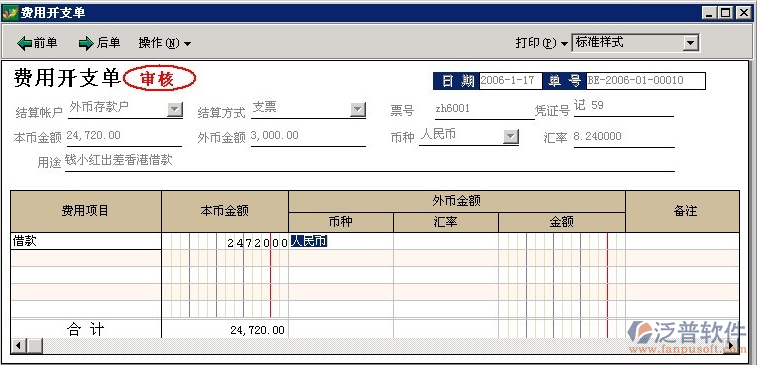Minimize the 费用开支单 window
This screenshot has width=757, height=365.
pyautogui.click(x=709, y=13)
